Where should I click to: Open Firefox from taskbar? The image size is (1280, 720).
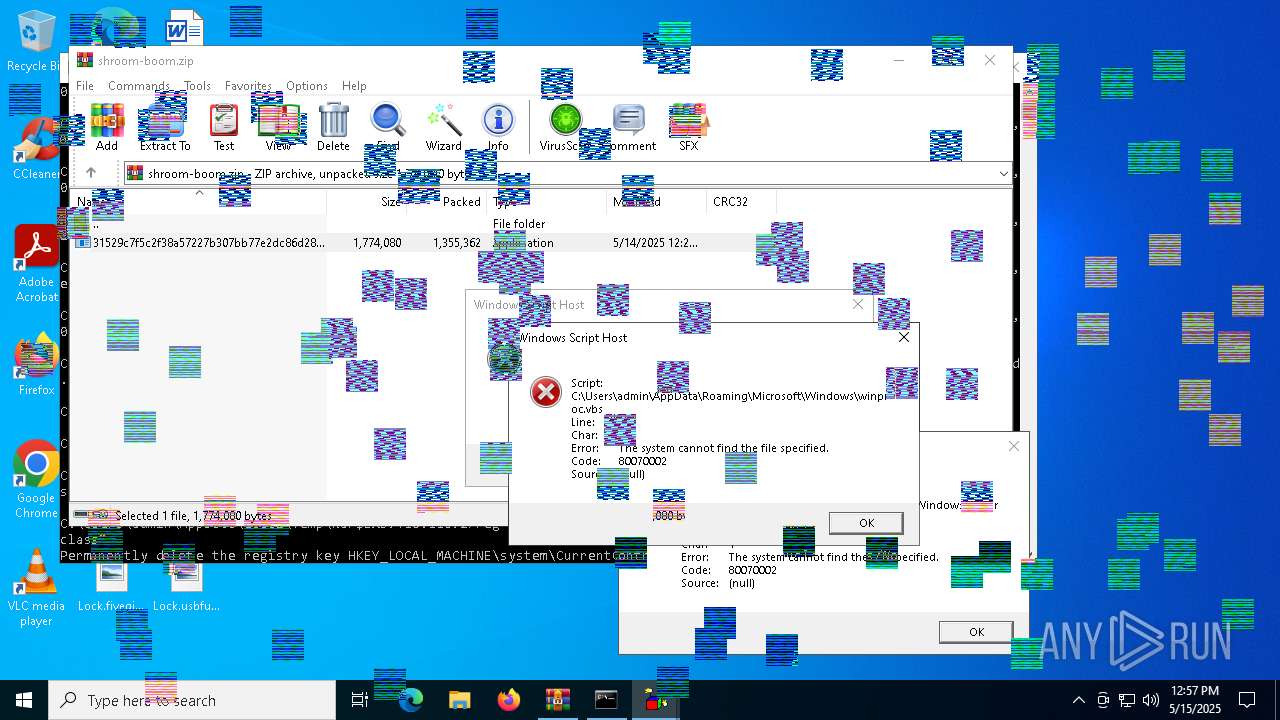click(x=508, y=700)
